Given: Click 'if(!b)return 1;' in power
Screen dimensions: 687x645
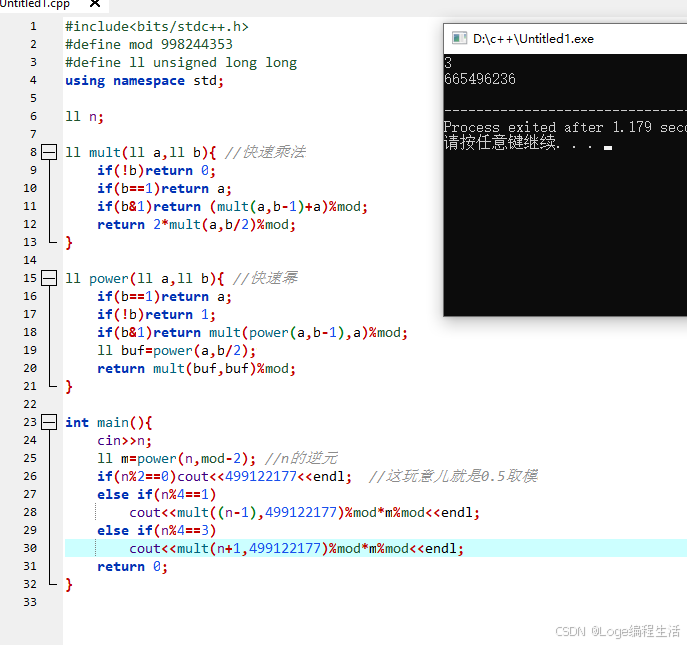Looking at the screenshot, I should (x=156, y=314).
